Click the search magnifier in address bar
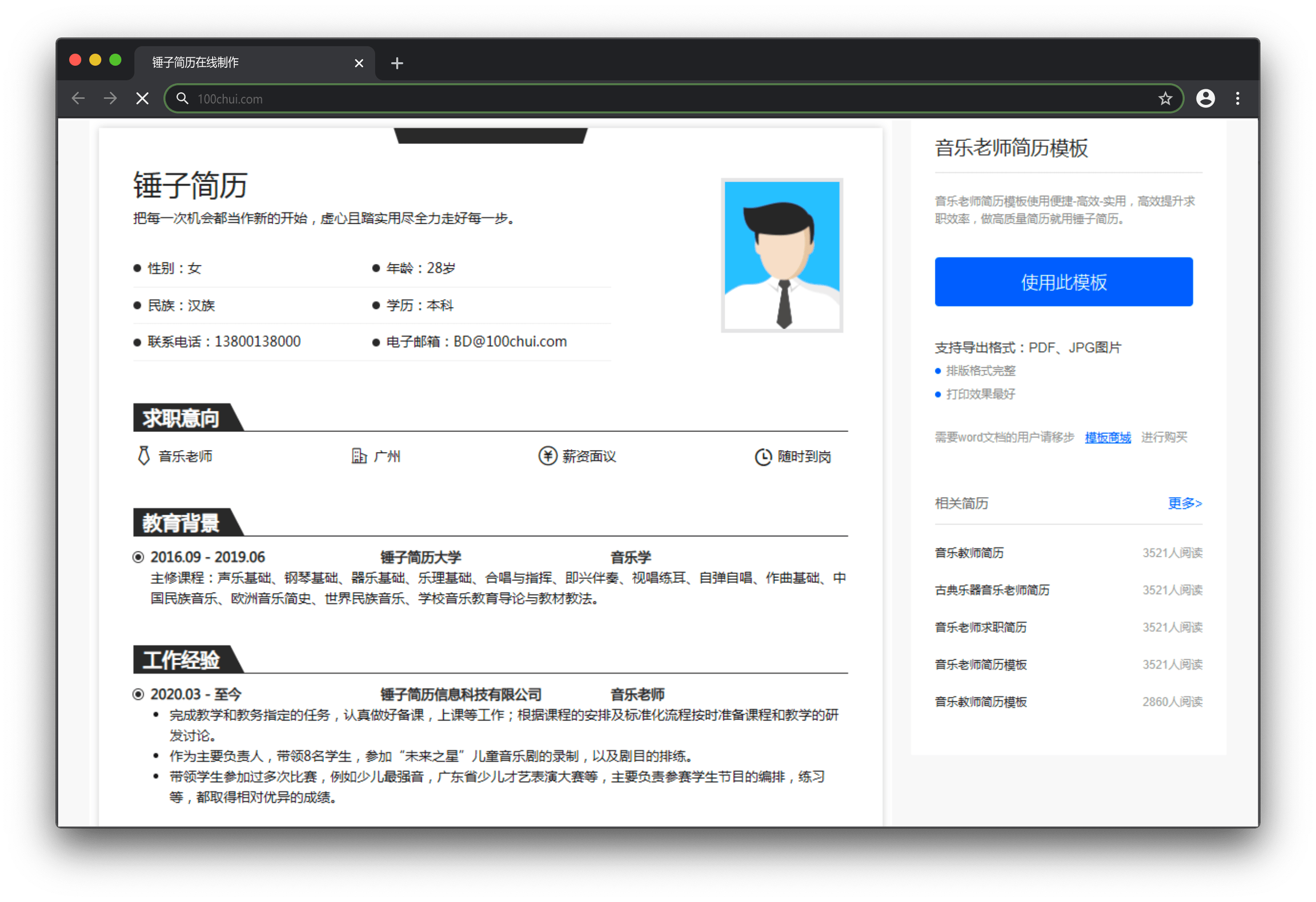This screenshot has width=1316, height=902. [x=182, y=99]
